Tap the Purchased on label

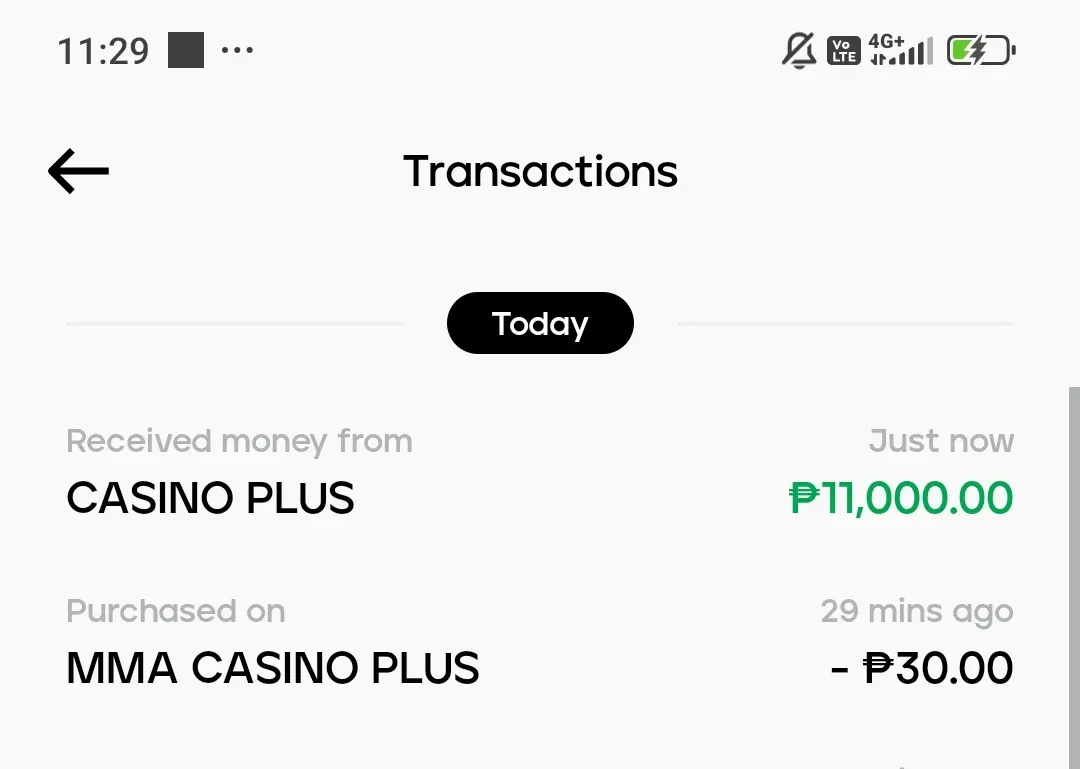point(176,611)
